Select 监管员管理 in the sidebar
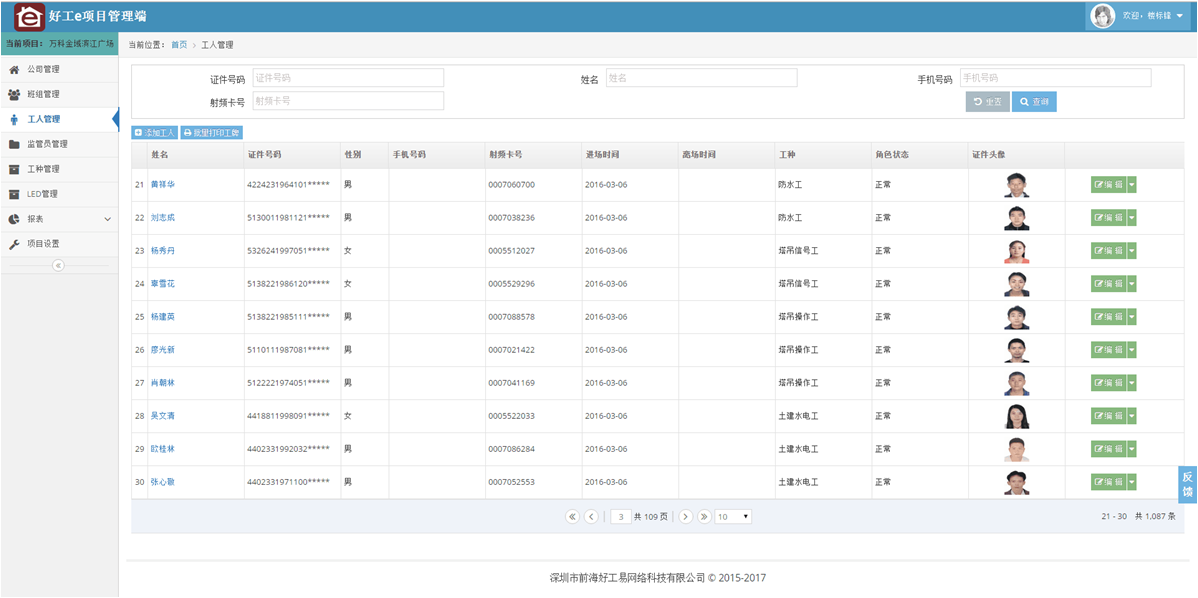 [47, 144]
